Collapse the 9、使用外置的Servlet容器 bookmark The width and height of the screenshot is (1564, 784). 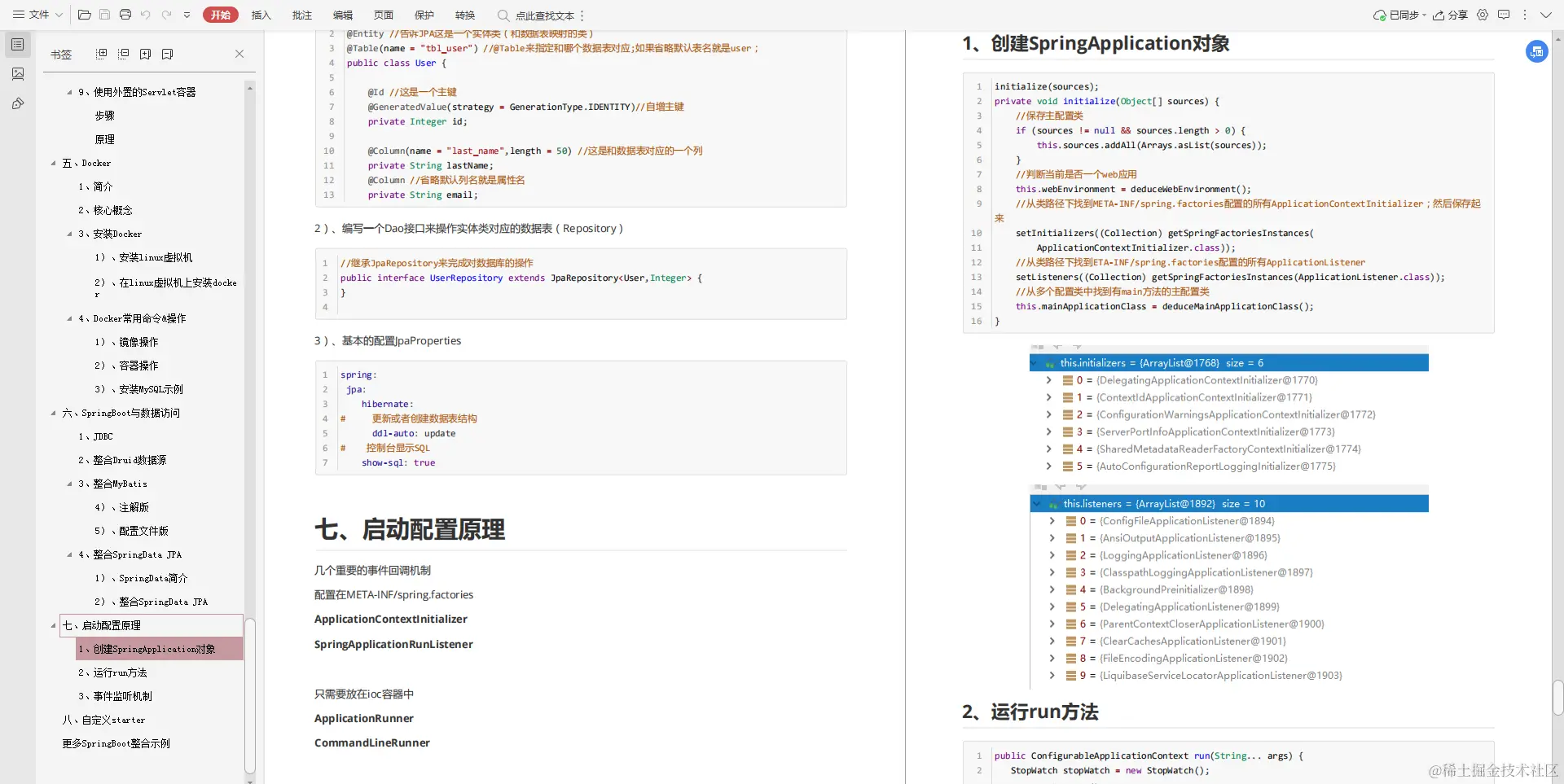pos(69,92)
